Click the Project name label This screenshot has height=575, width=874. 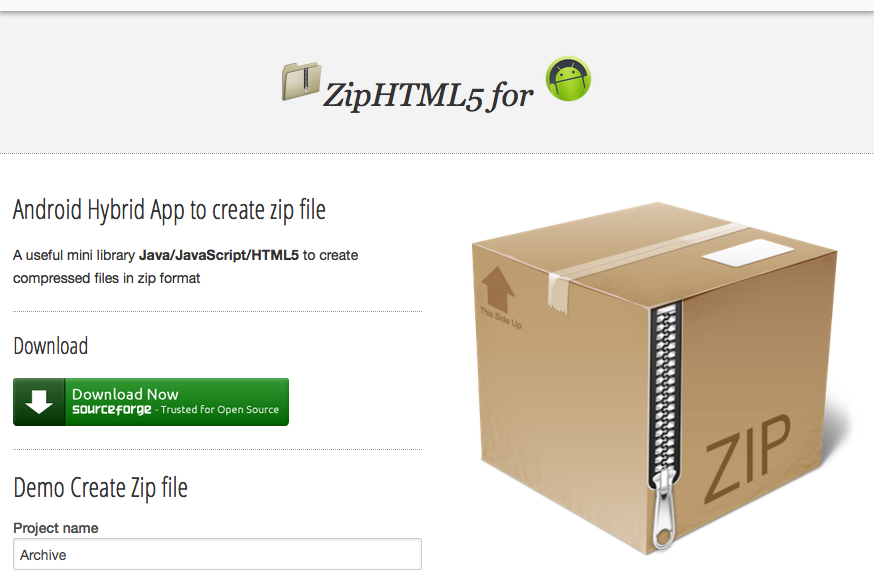pos(56,528)
